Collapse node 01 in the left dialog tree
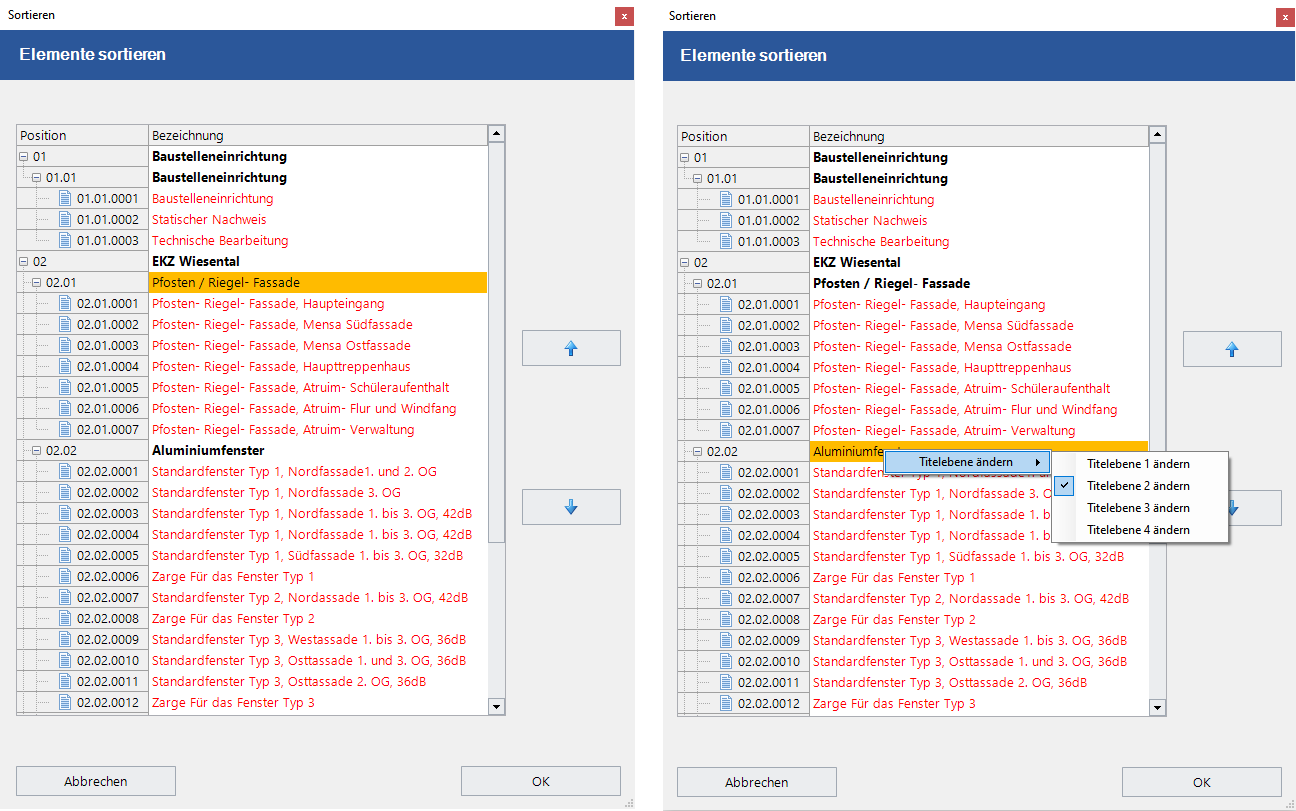The height and width of the screenshot is (811, 1296). point(24,157)
